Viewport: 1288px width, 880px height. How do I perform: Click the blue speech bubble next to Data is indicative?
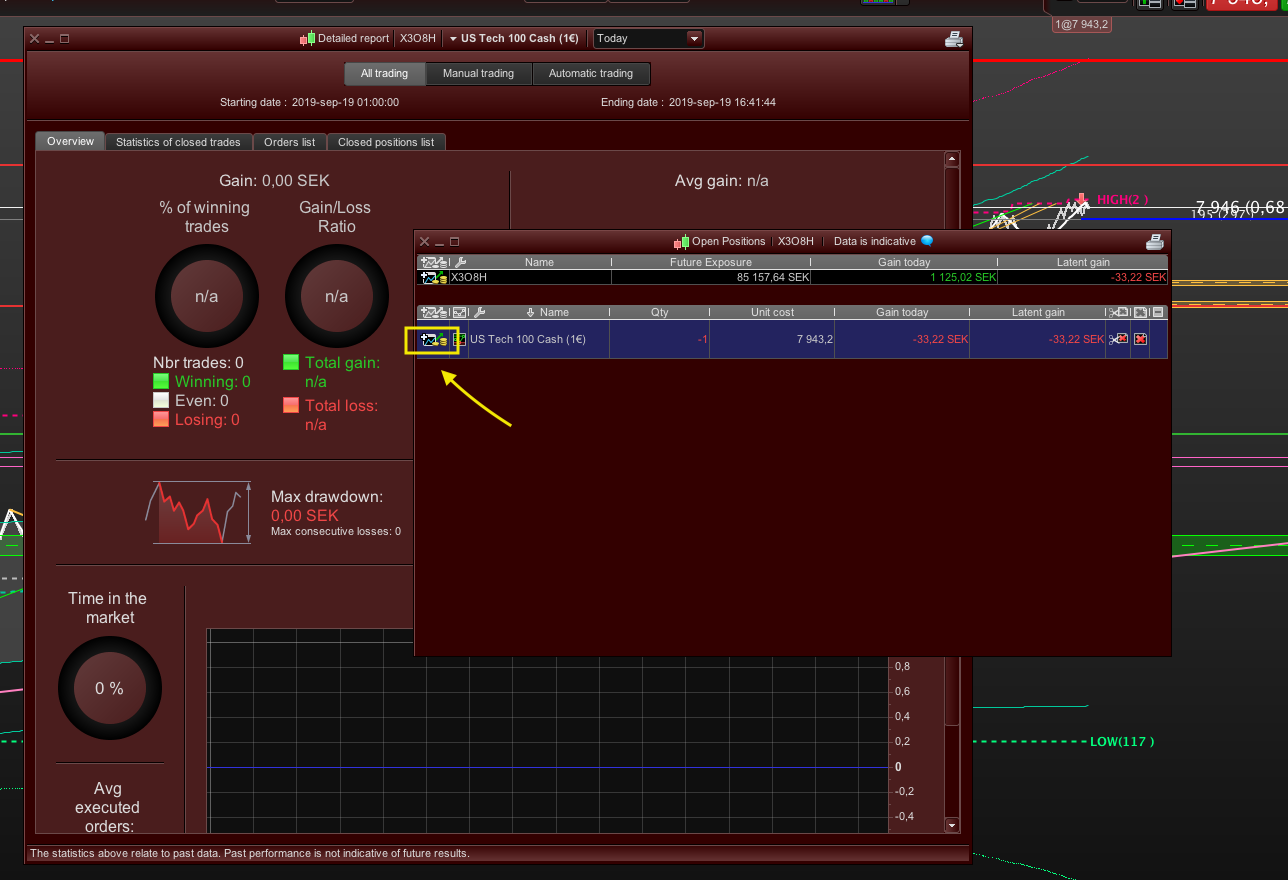click(x=927, y=241)
